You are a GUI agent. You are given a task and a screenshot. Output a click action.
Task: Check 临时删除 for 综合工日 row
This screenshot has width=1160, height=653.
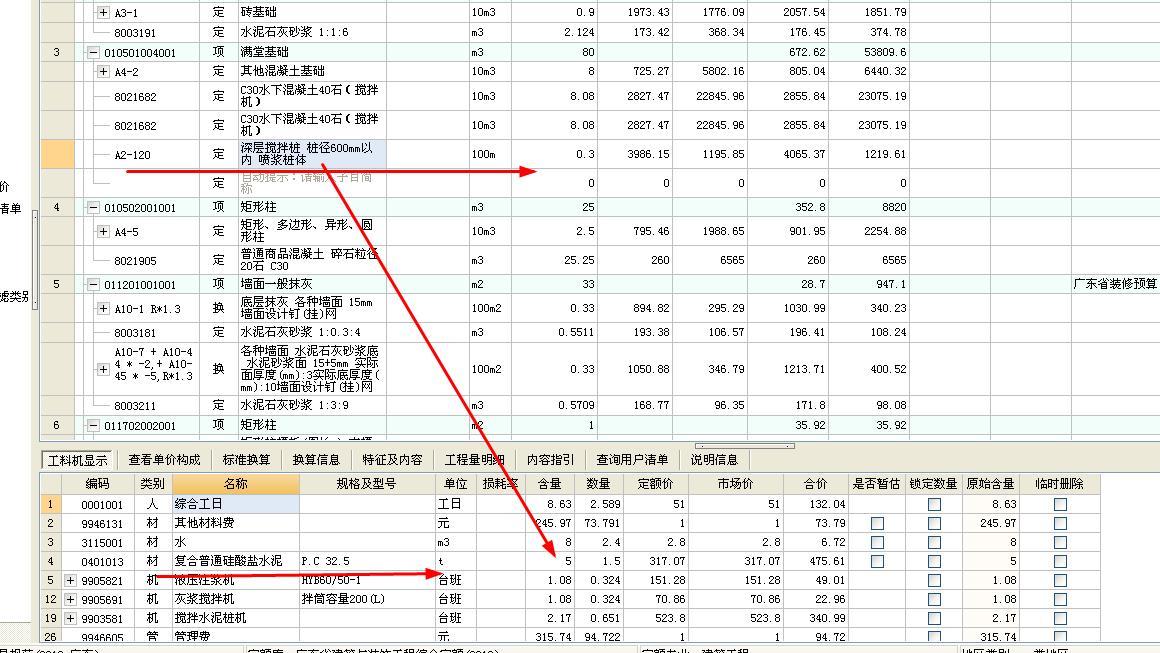pos(1060,504)
